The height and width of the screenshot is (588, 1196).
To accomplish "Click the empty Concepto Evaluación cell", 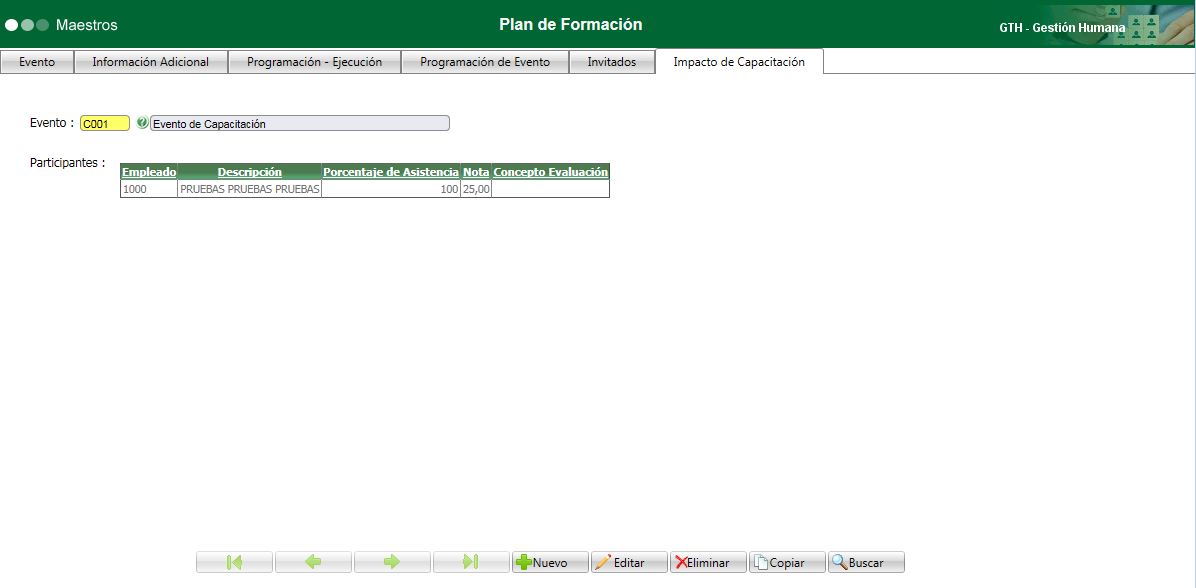I will point(551,189).
